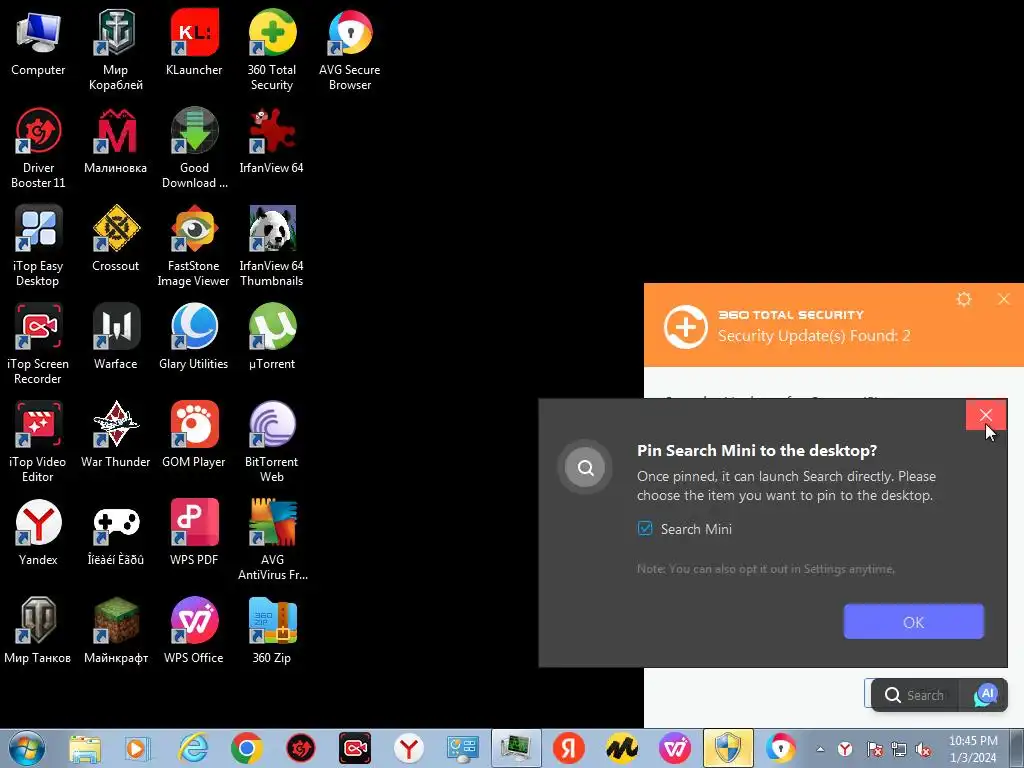The height and width of the screenshot is (768, 1024).
Task: Launch WPS PDF desktop shortcut
Action: [194, 533]
